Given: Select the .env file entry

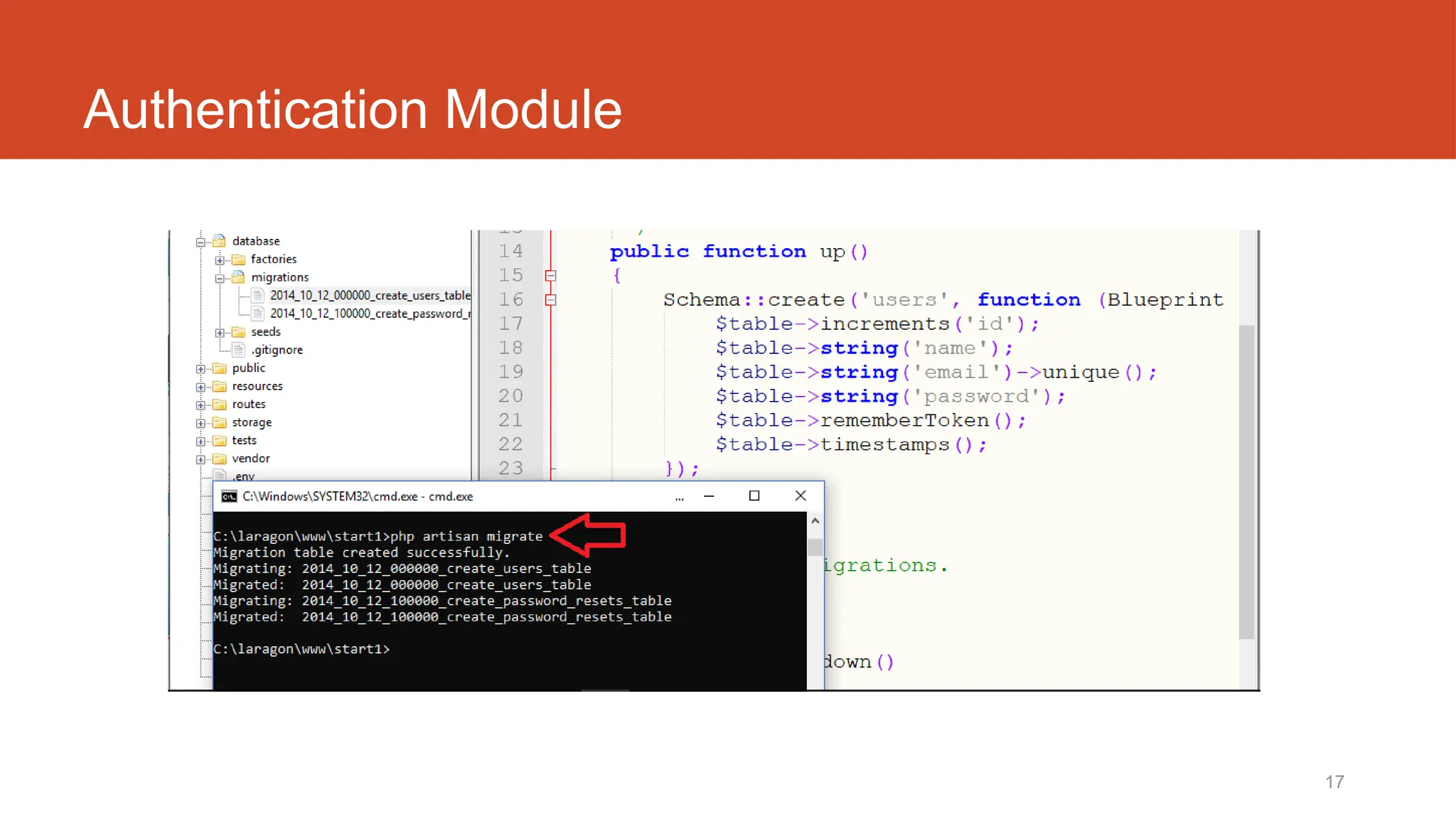Looking at the screenshot, I should pos(244,476).
